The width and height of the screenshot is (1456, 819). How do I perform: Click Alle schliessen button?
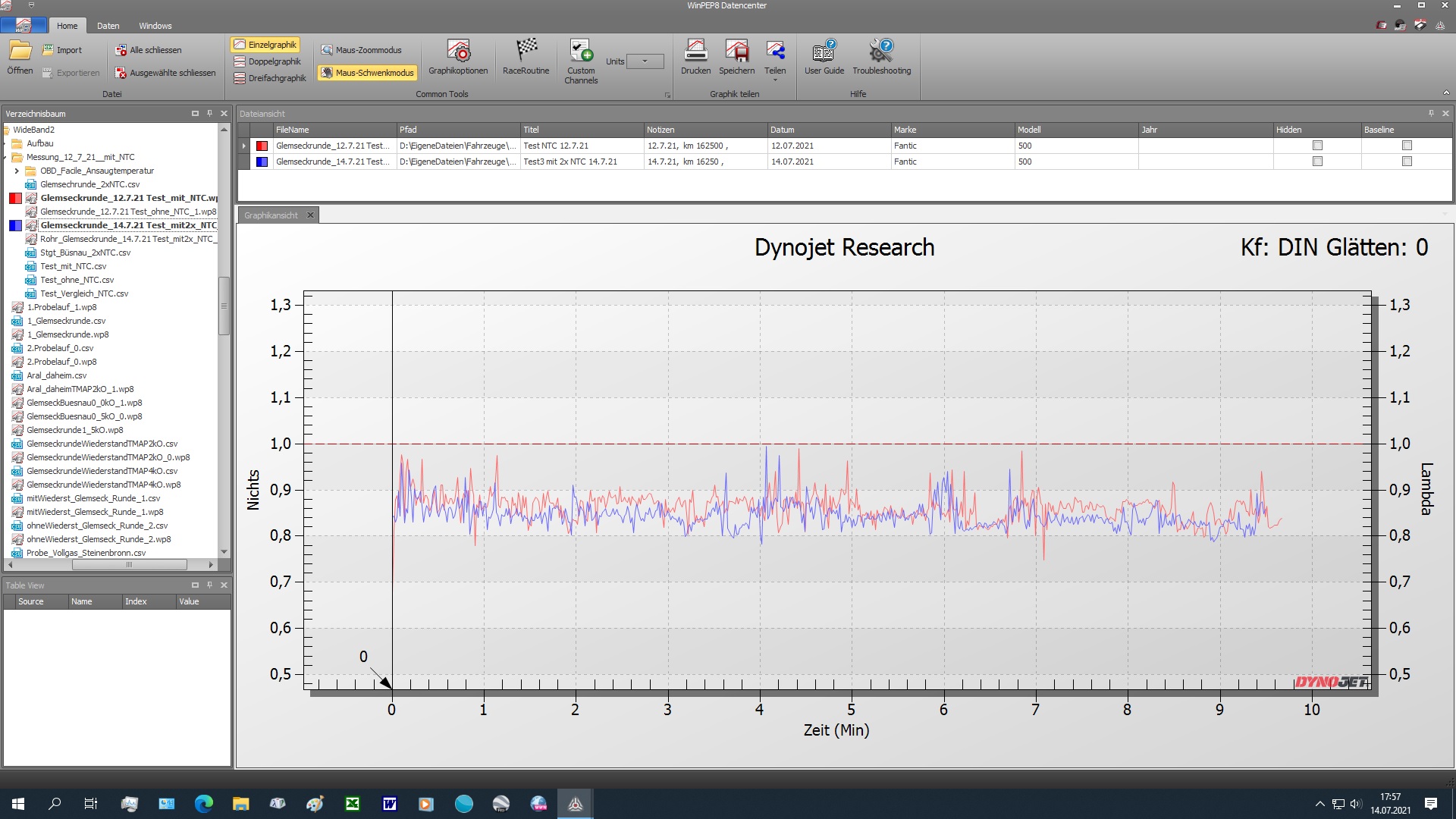click(149, 50)
